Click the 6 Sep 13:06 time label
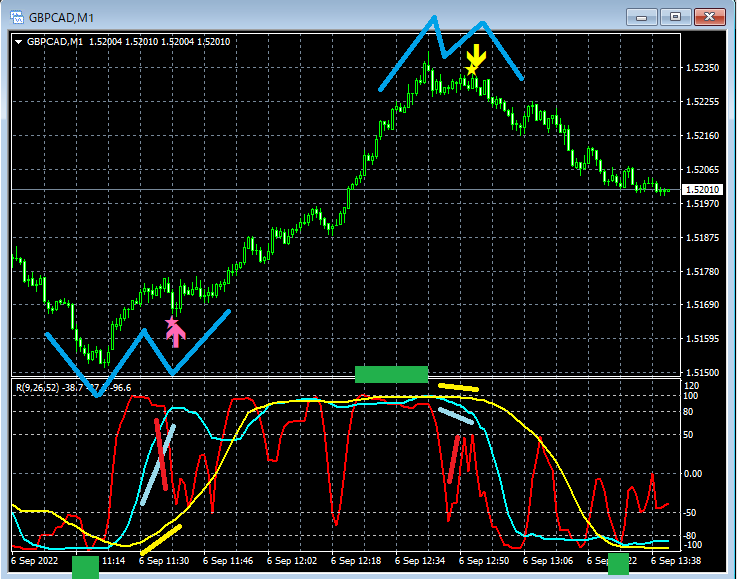The width and height of the screenshot is (737, 579). click(x=548, y=561)
